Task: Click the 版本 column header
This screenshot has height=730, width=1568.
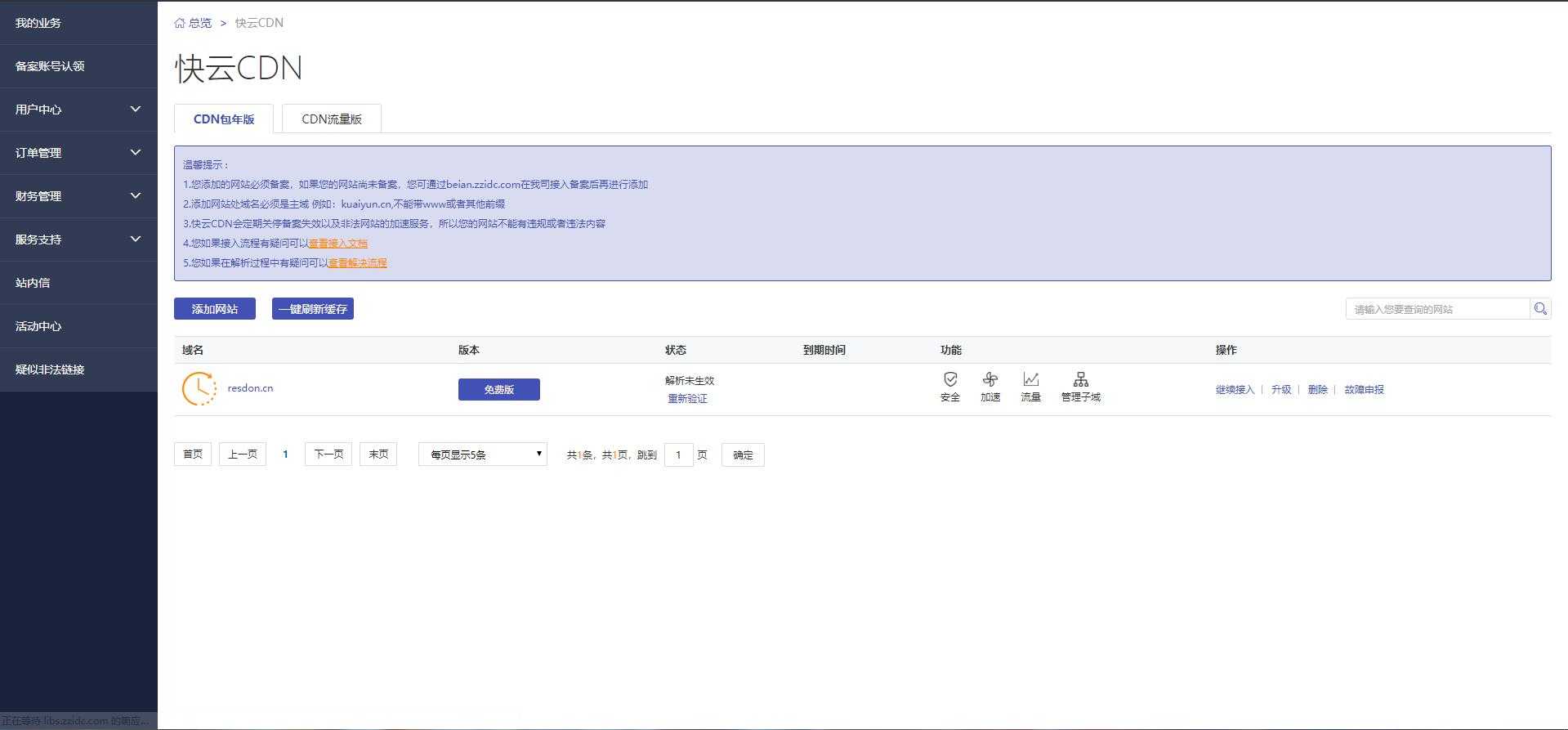Action: [x=469, y=350]
